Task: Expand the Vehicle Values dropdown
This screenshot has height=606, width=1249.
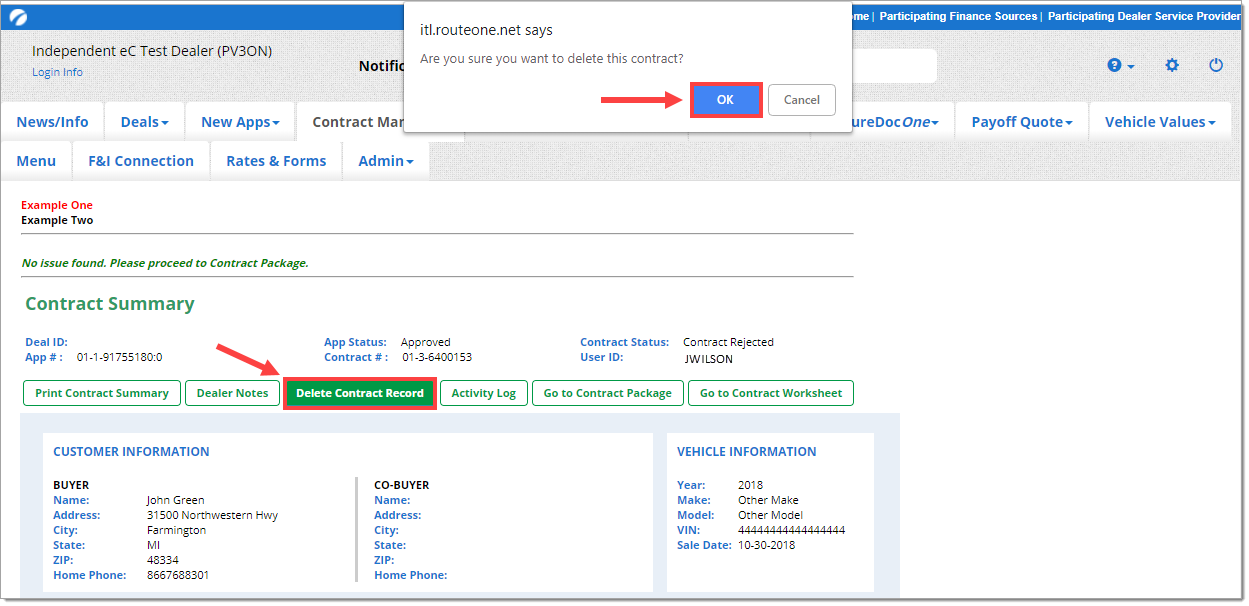Action: [x=1159, y=122]
